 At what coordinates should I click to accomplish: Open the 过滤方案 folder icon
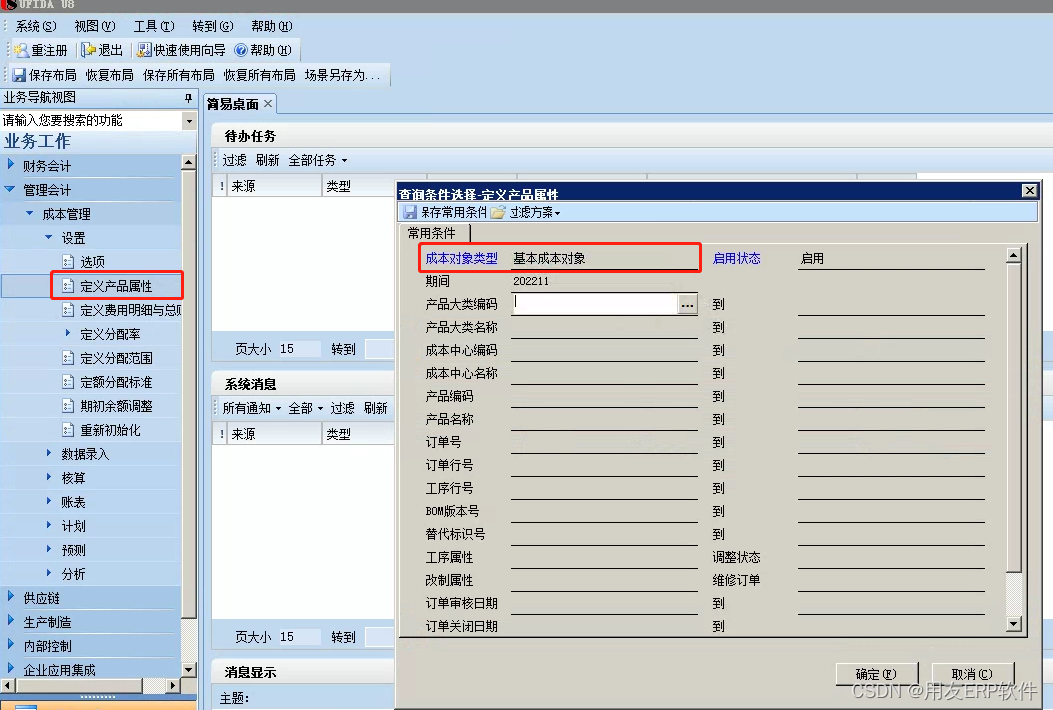[x=498, y=212]
